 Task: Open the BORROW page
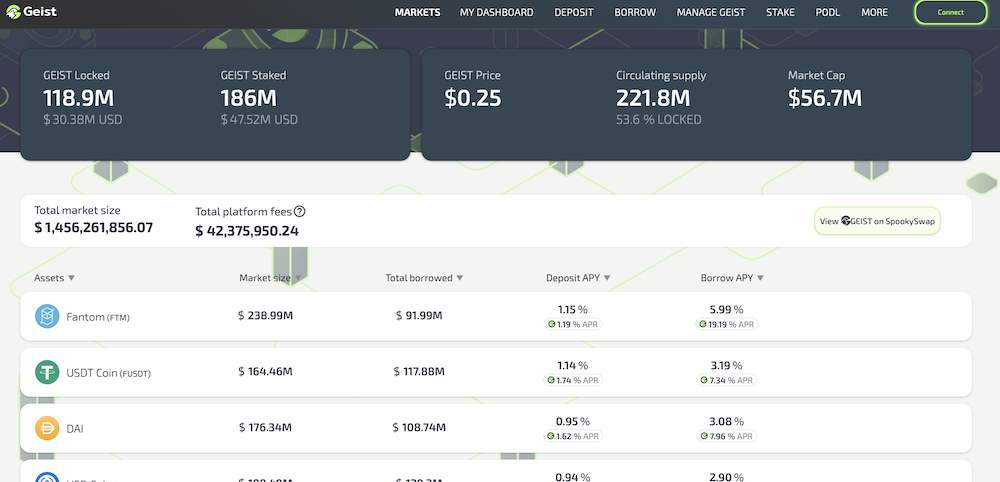tap(635, 12)
